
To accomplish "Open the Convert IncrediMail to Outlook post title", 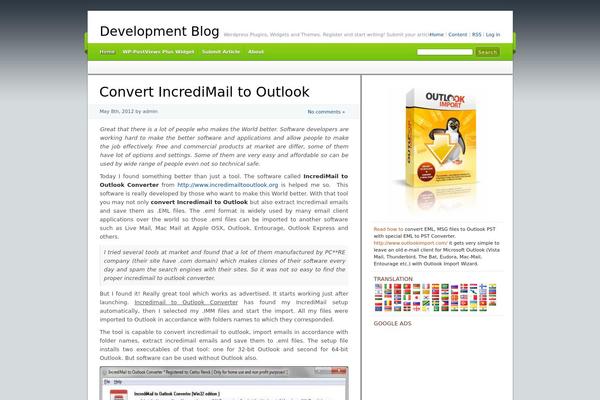I will [204, 92].
